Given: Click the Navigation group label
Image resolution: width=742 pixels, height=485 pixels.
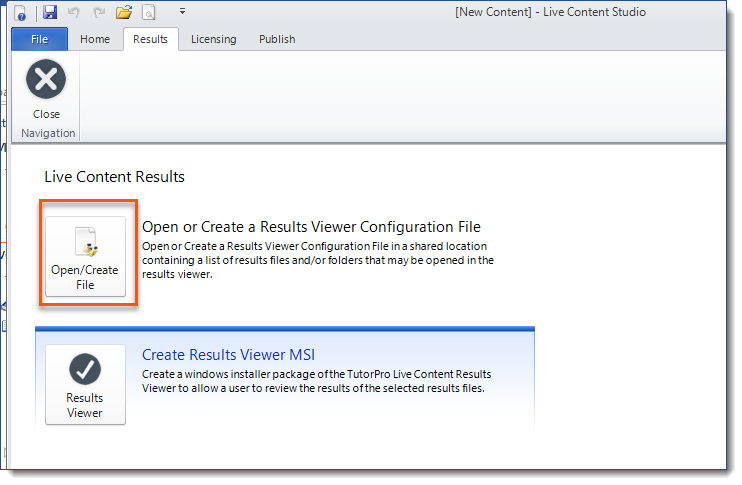Looking at the screenshot, I should click(48, 133).
